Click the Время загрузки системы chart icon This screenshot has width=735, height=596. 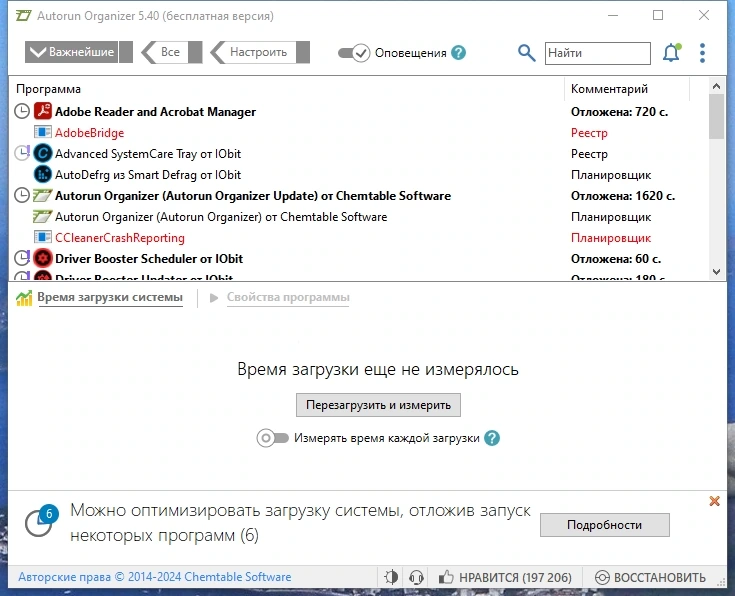click(24, 297)
